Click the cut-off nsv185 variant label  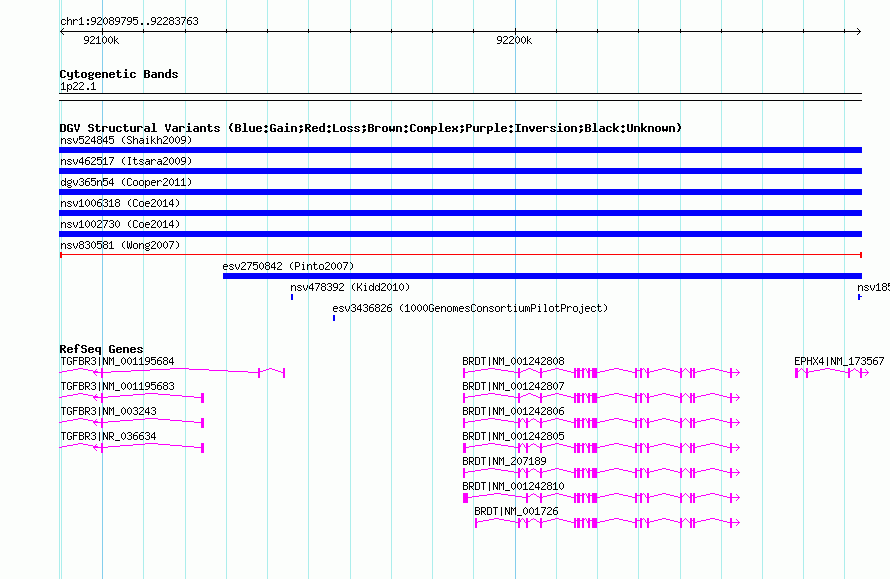click(x=874, y=287)
